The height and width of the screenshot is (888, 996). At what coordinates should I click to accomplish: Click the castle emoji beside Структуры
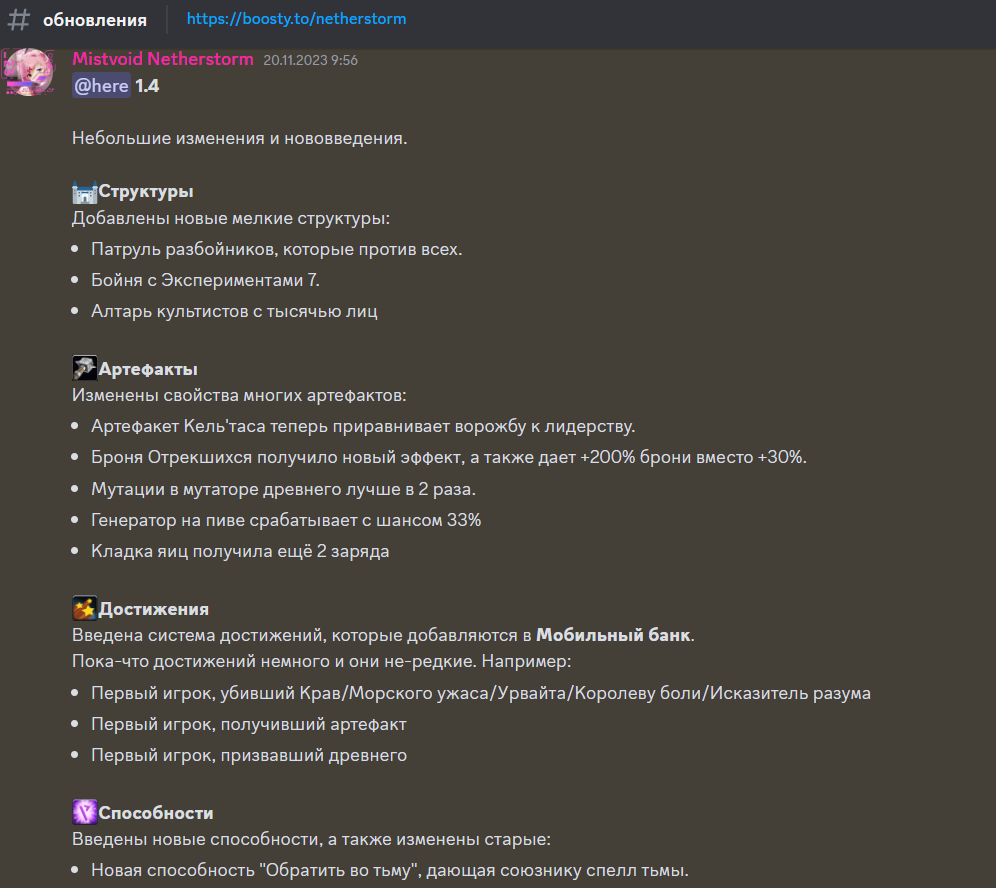(x=84, y=191)
